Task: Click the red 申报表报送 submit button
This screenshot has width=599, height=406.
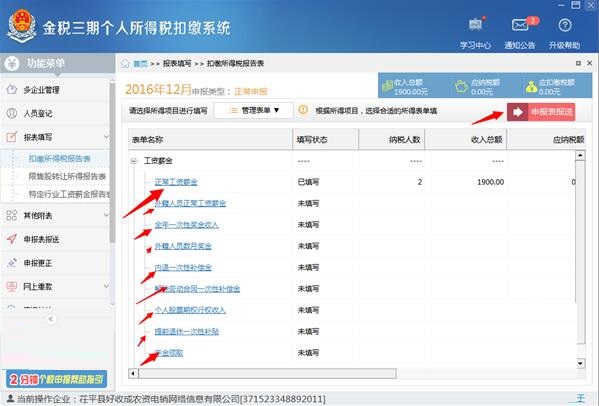Action: tap(541, 112)
